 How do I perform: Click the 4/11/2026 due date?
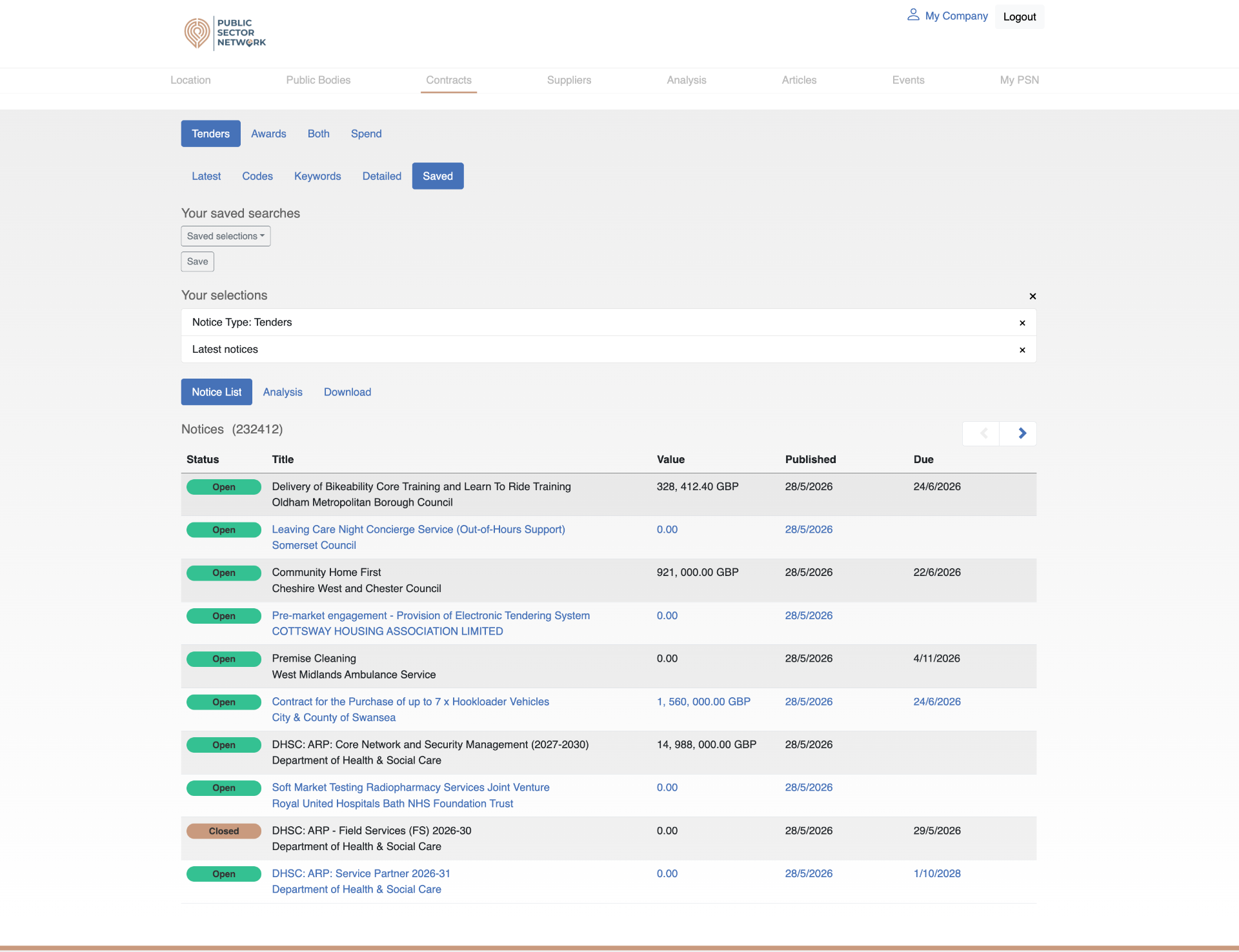coord(937,659)
